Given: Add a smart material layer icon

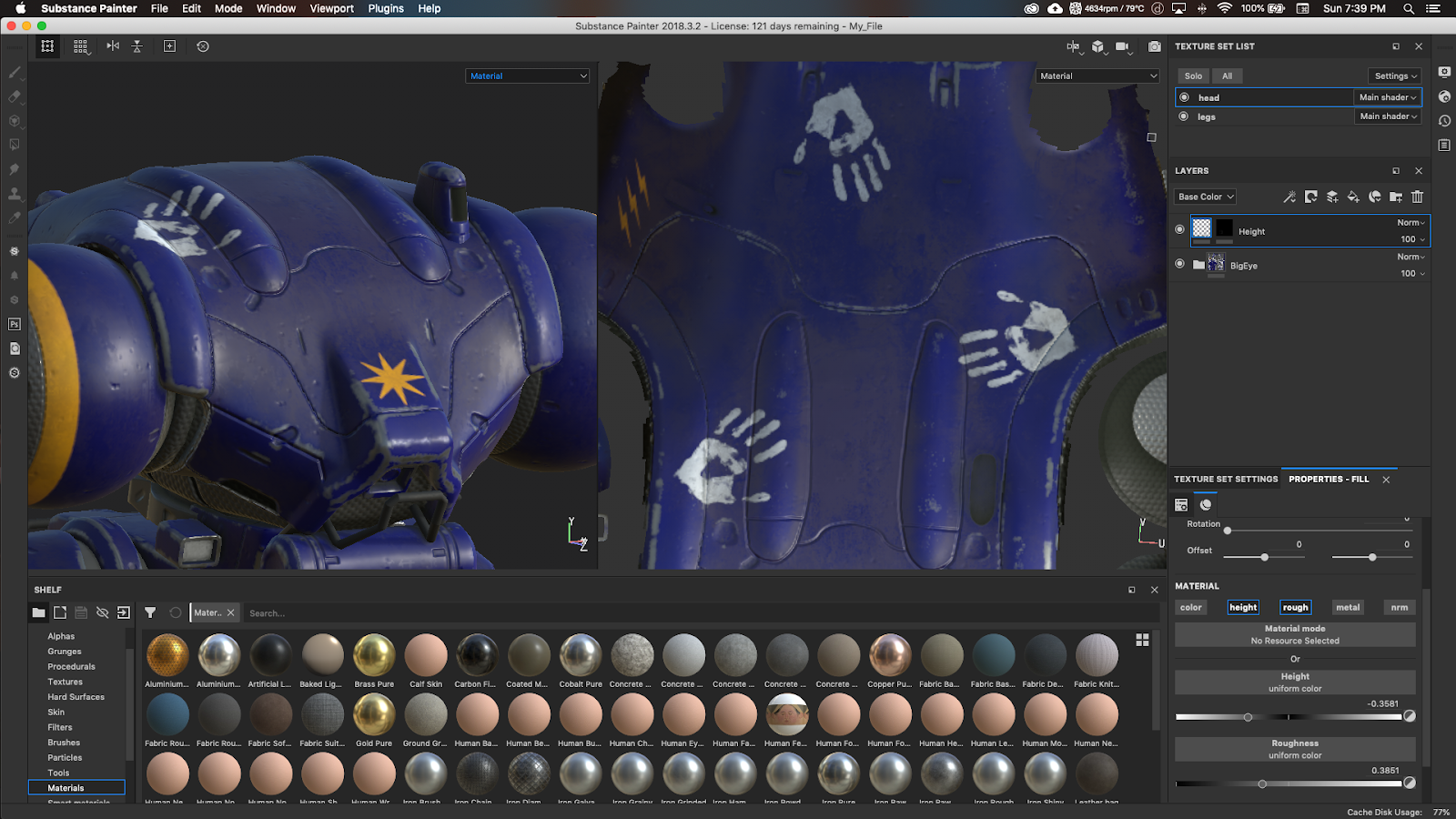Looking at the screenshot, I should point(1375,197).
